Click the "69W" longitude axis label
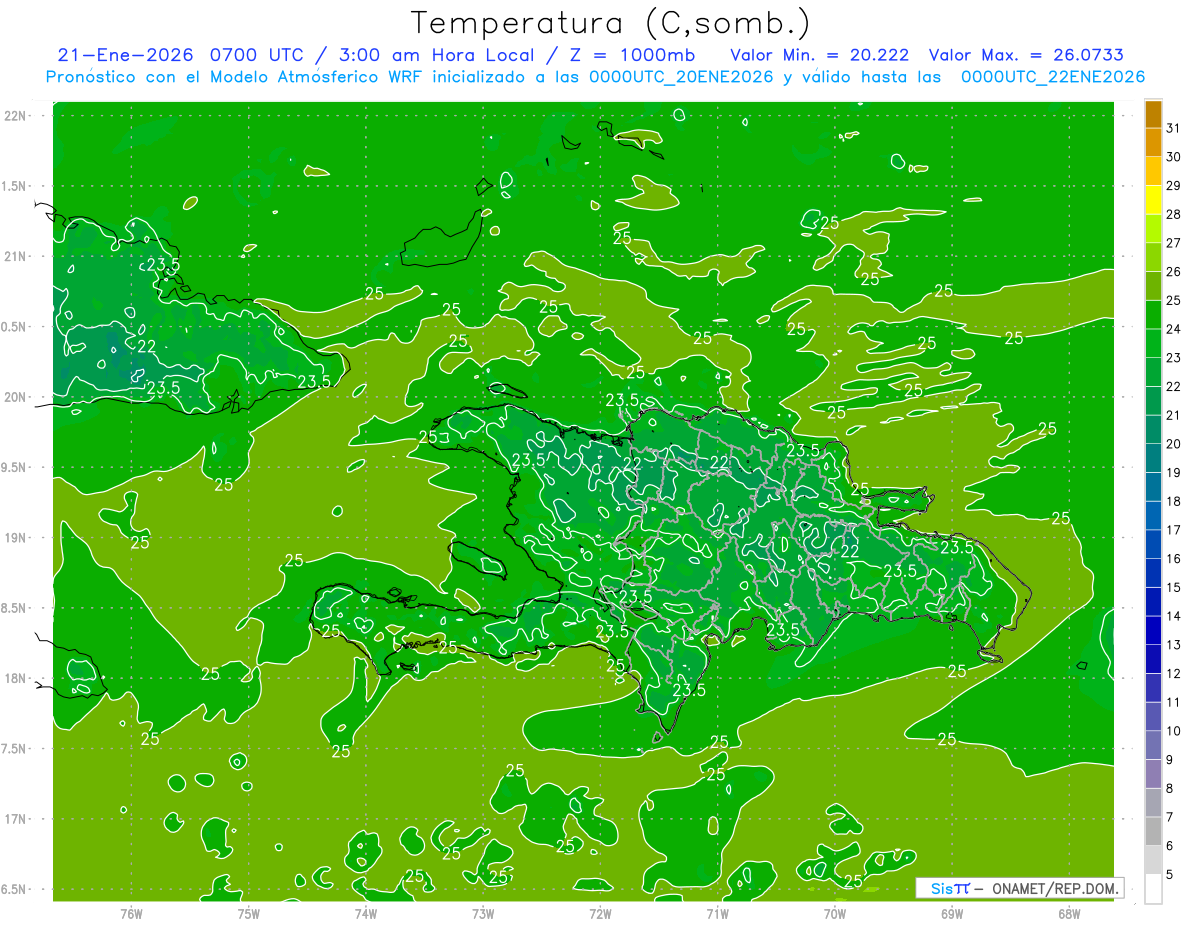The height and width of the screenshot is (927, 1200). coord(952,914)
